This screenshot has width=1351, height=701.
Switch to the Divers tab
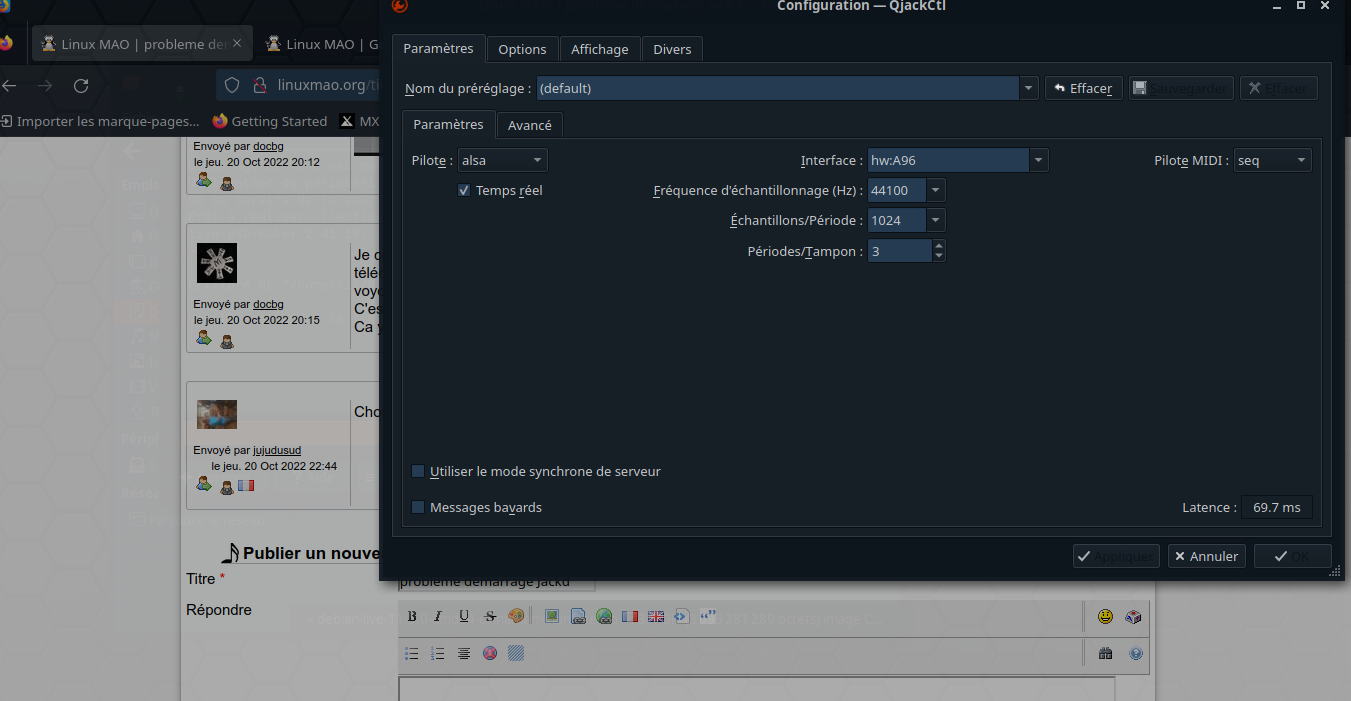[x=672, y=49]
